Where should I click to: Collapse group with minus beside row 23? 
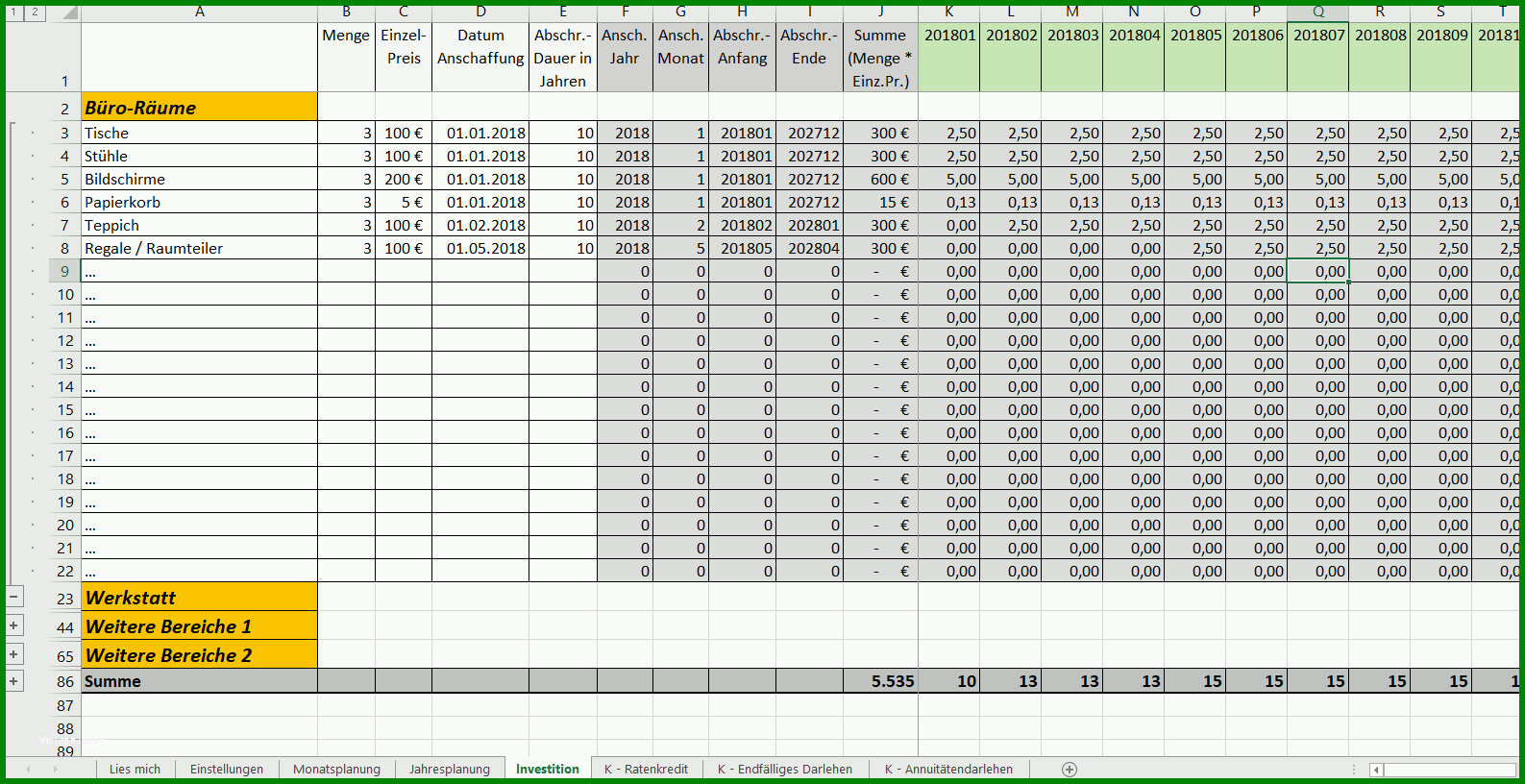tap(14, 597)
